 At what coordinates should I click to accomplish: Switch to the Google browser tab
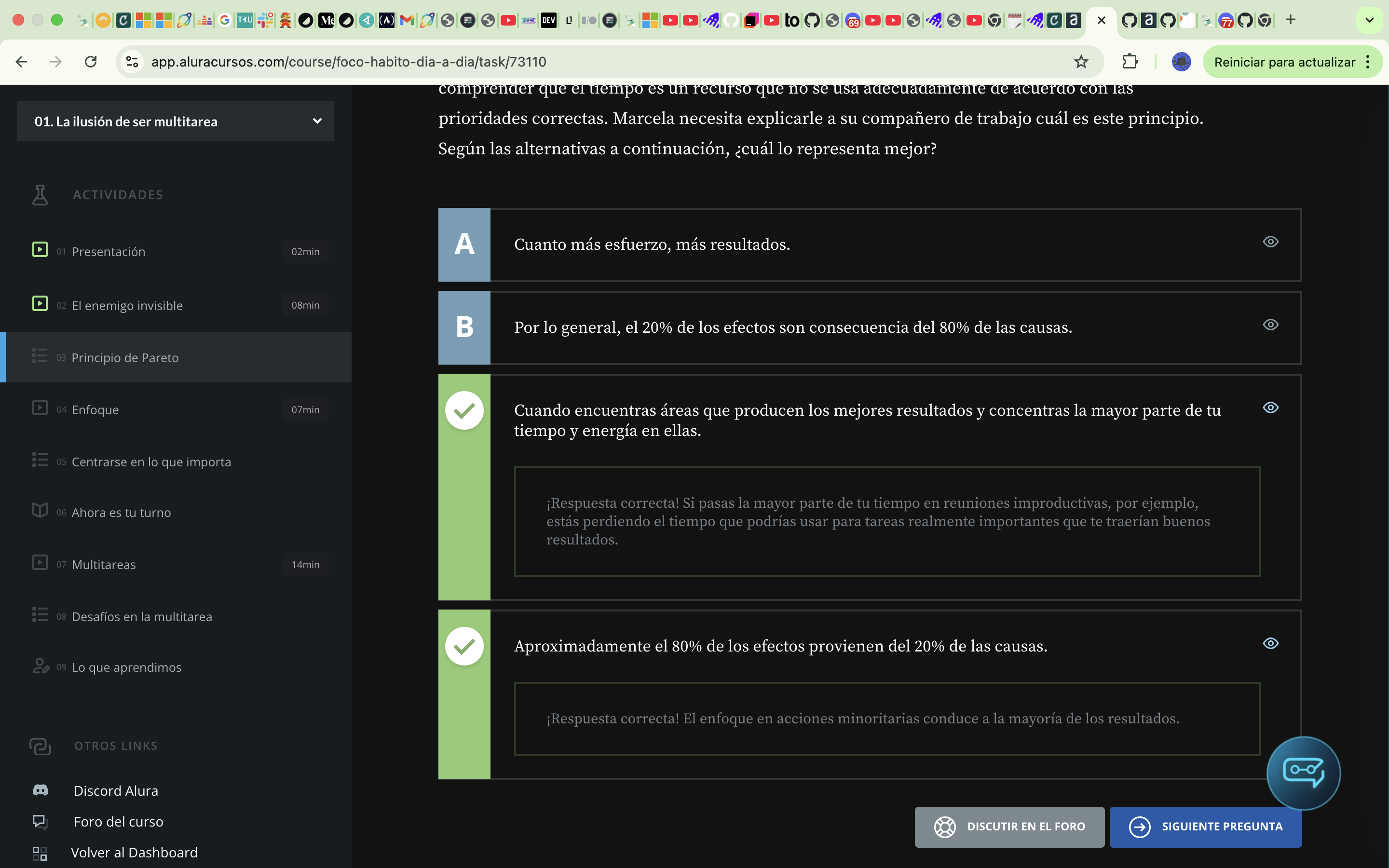point(224,21)
